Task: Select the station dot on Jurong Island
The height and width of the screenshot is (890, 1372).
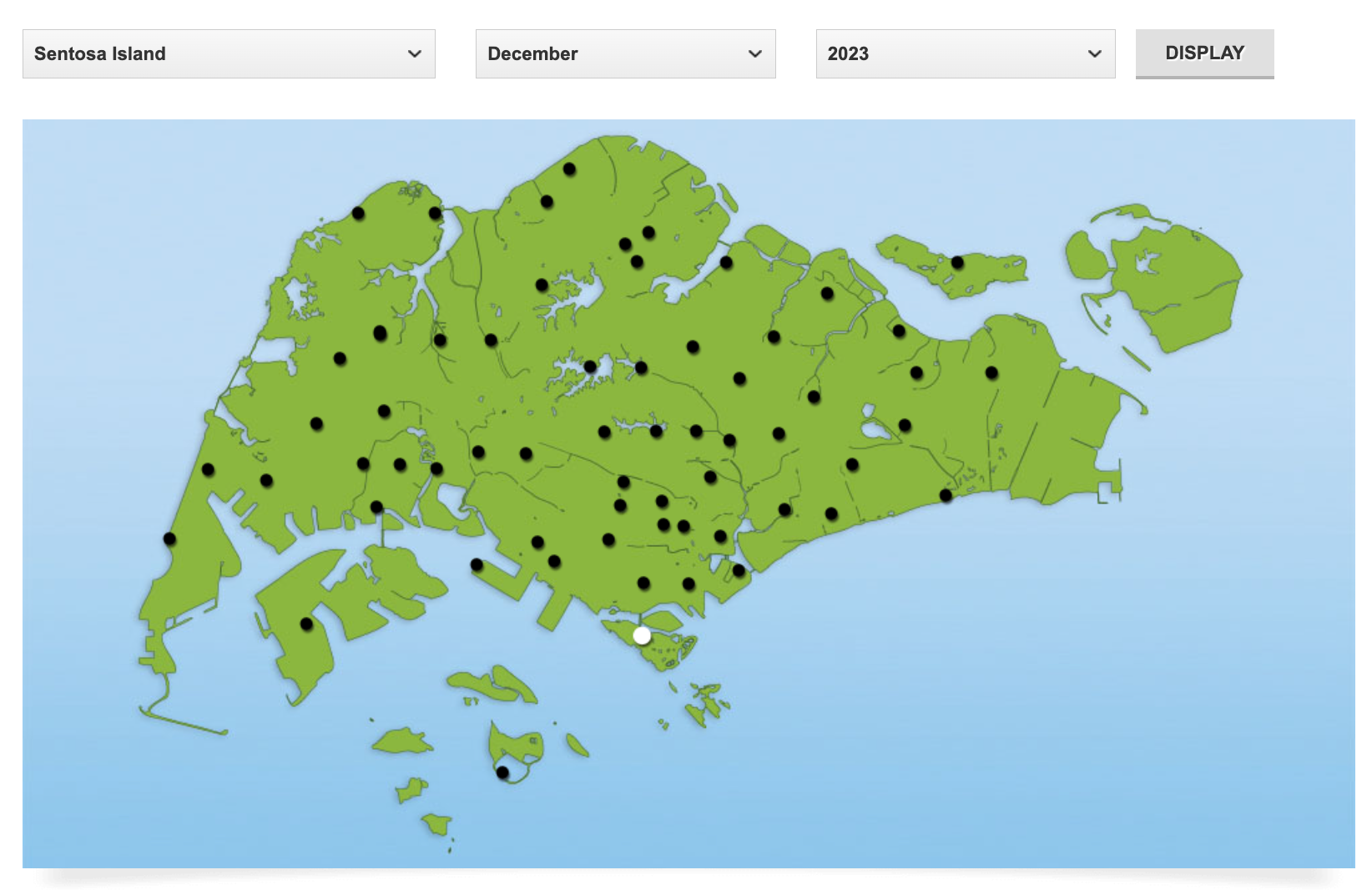Action: click(x=306, y=624)
